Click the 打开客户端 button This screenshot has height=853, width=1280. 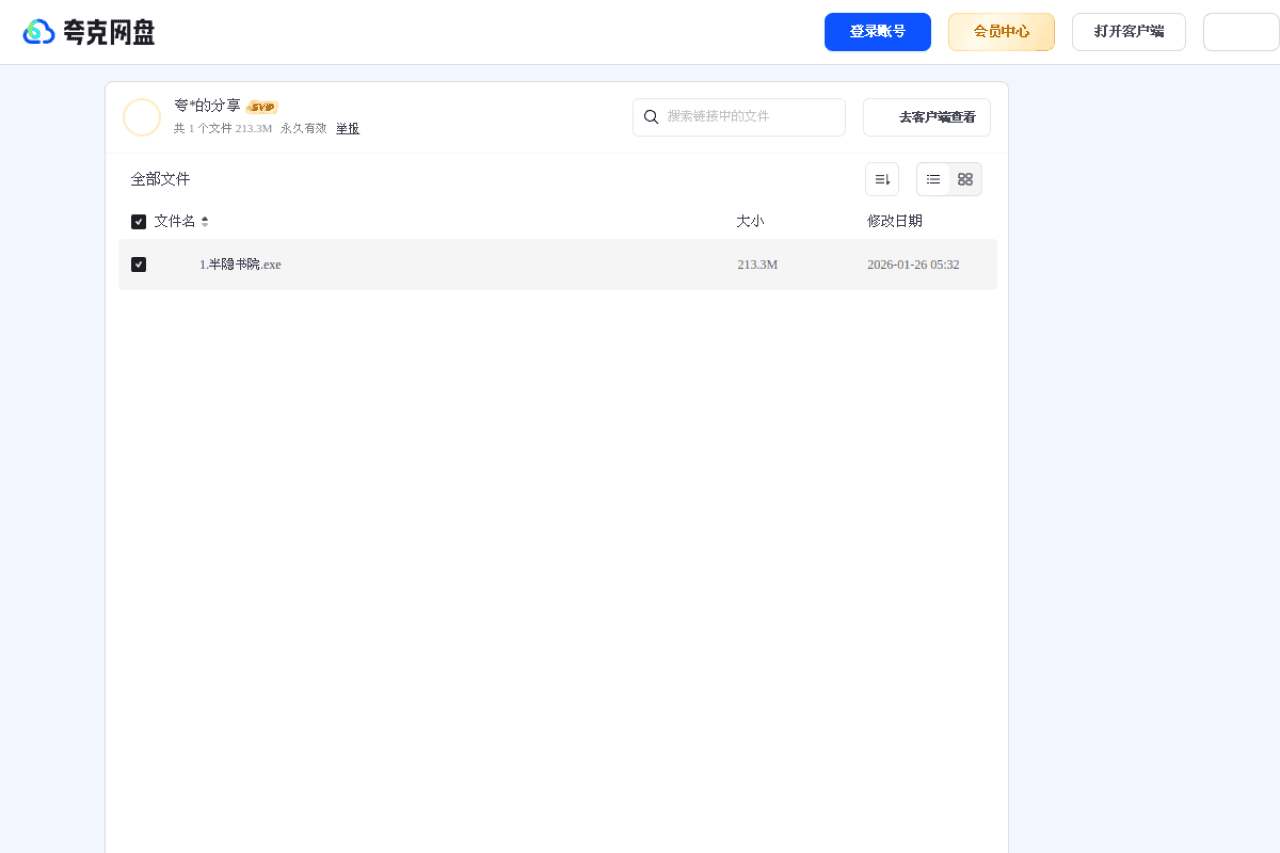[x=1128, y=31]
